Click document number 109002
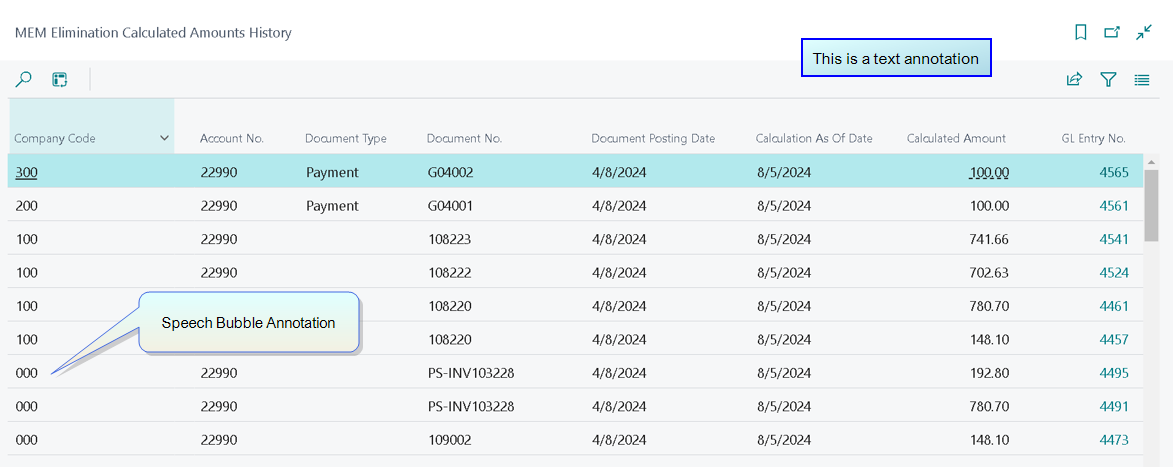Screen dimensions: 1173x471 click(449, 440)
